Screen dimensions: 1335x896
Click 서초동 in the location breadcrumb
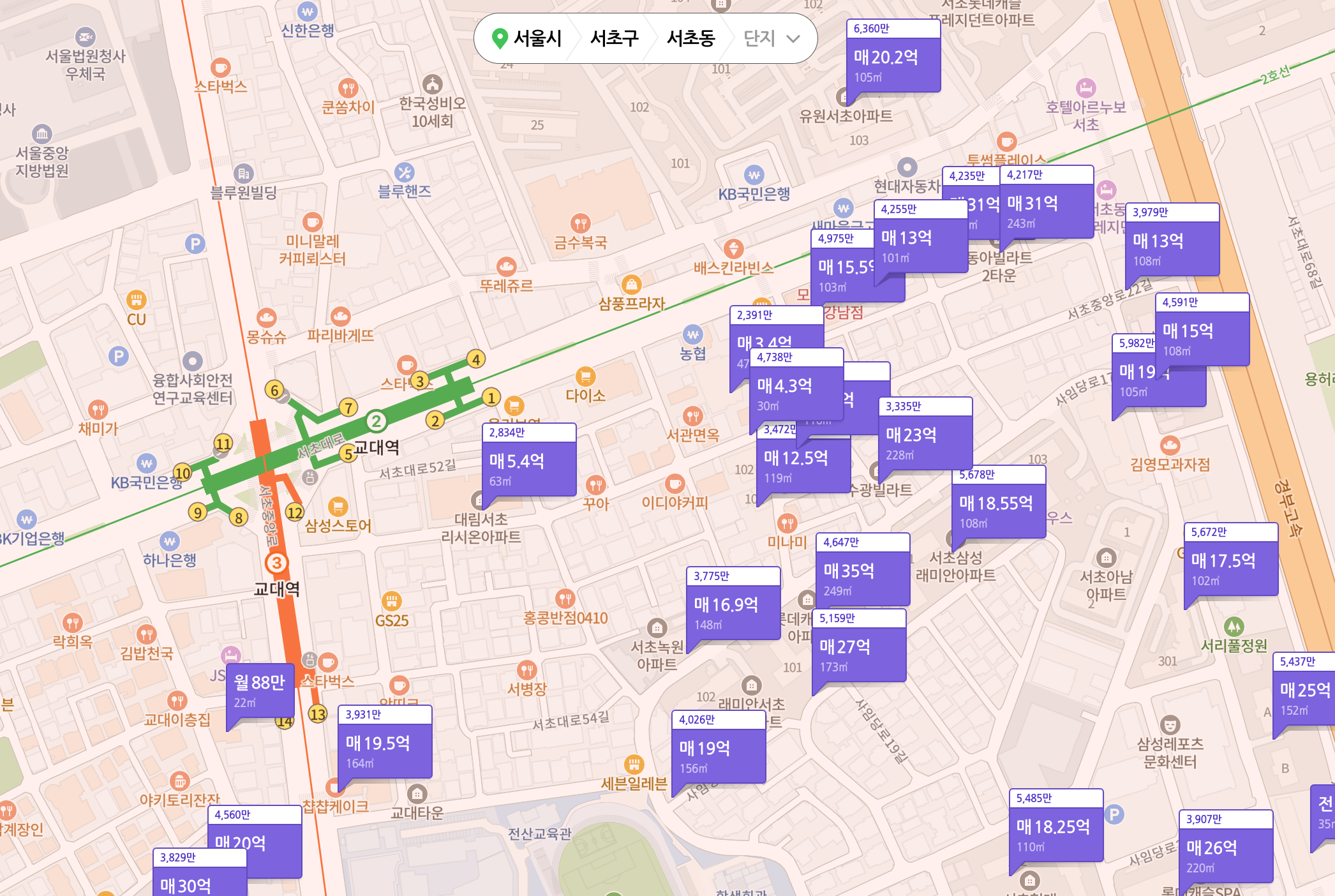pos(691,38)
